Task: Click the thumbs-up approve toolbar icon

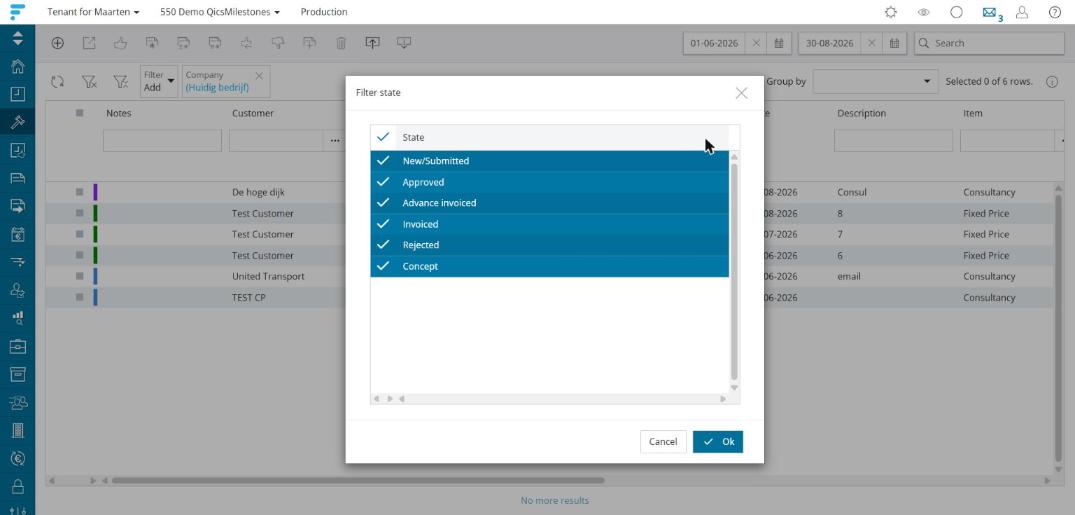Action: 121,43
